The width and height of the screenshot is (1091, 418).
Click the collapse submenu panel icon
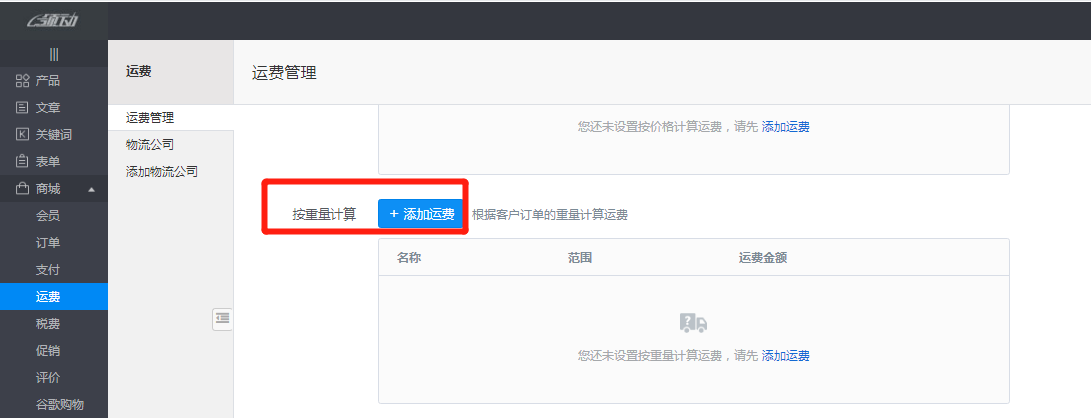coord(222,318)
